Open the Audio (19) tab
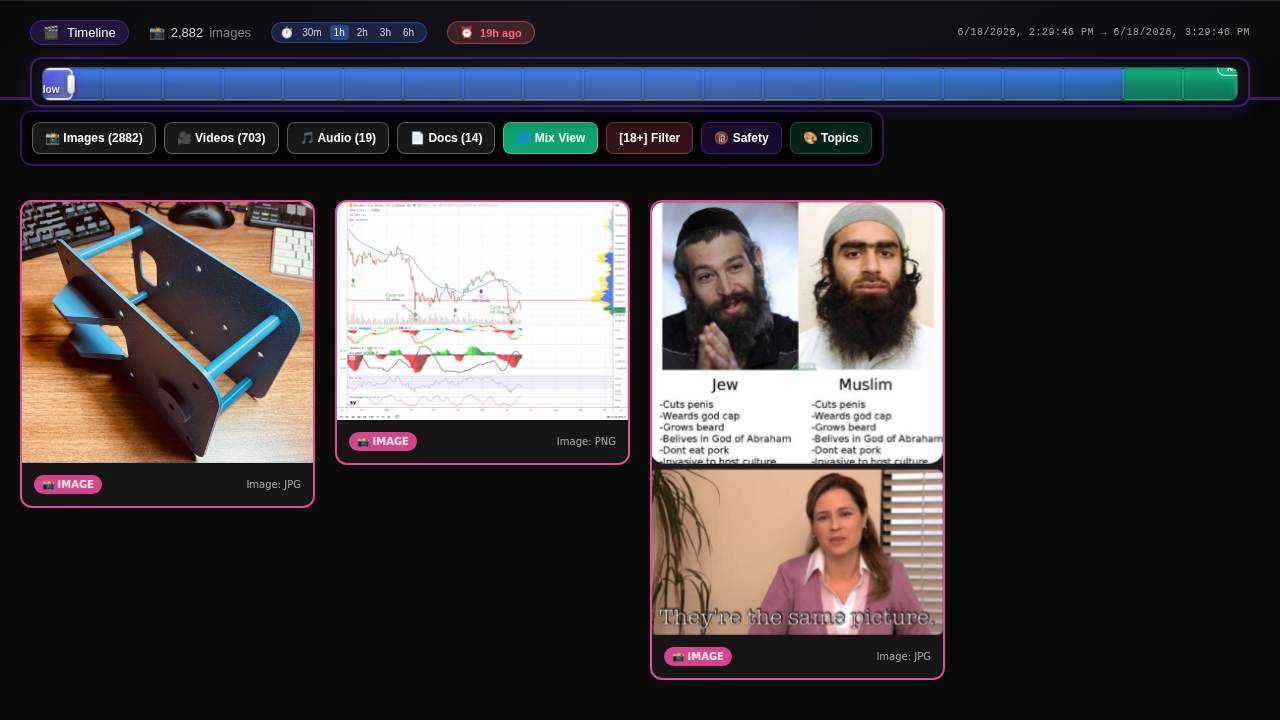The height and width of the screenshot is (720, 1280). [x=338, y=138]
